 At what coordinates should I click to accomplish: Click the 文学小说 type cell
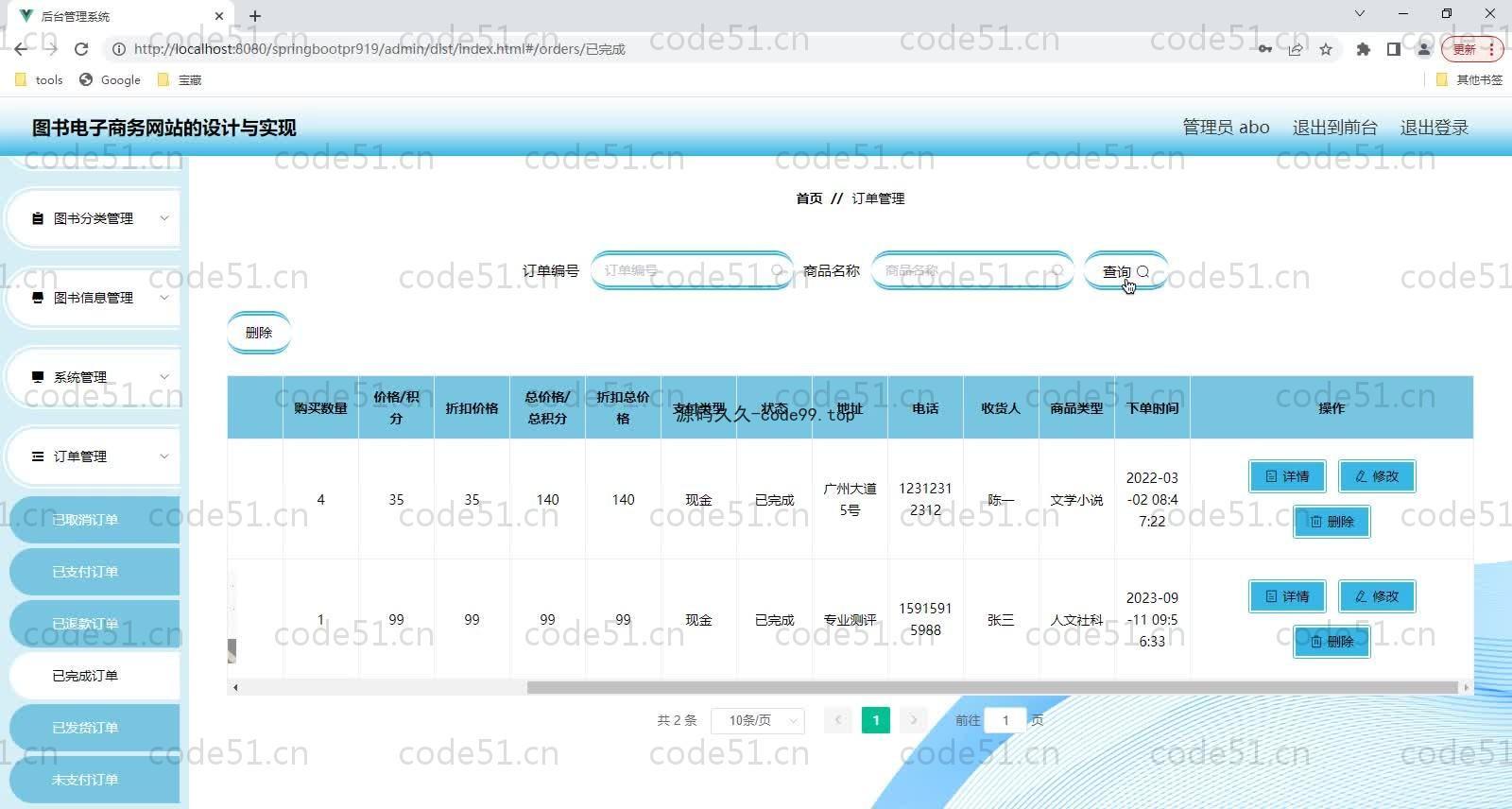(x=1076, y=500)
